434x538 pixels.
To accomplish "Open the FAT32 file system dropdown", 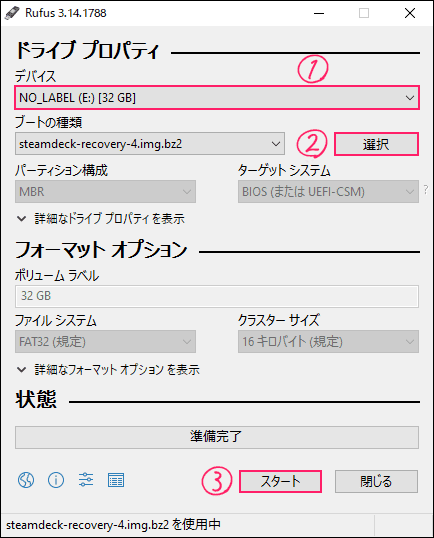I will point(105,341).
